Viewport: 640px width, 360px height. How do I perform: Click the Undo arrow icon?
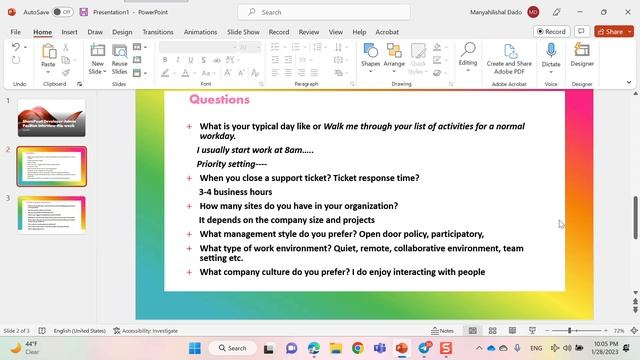pos(16,47)
